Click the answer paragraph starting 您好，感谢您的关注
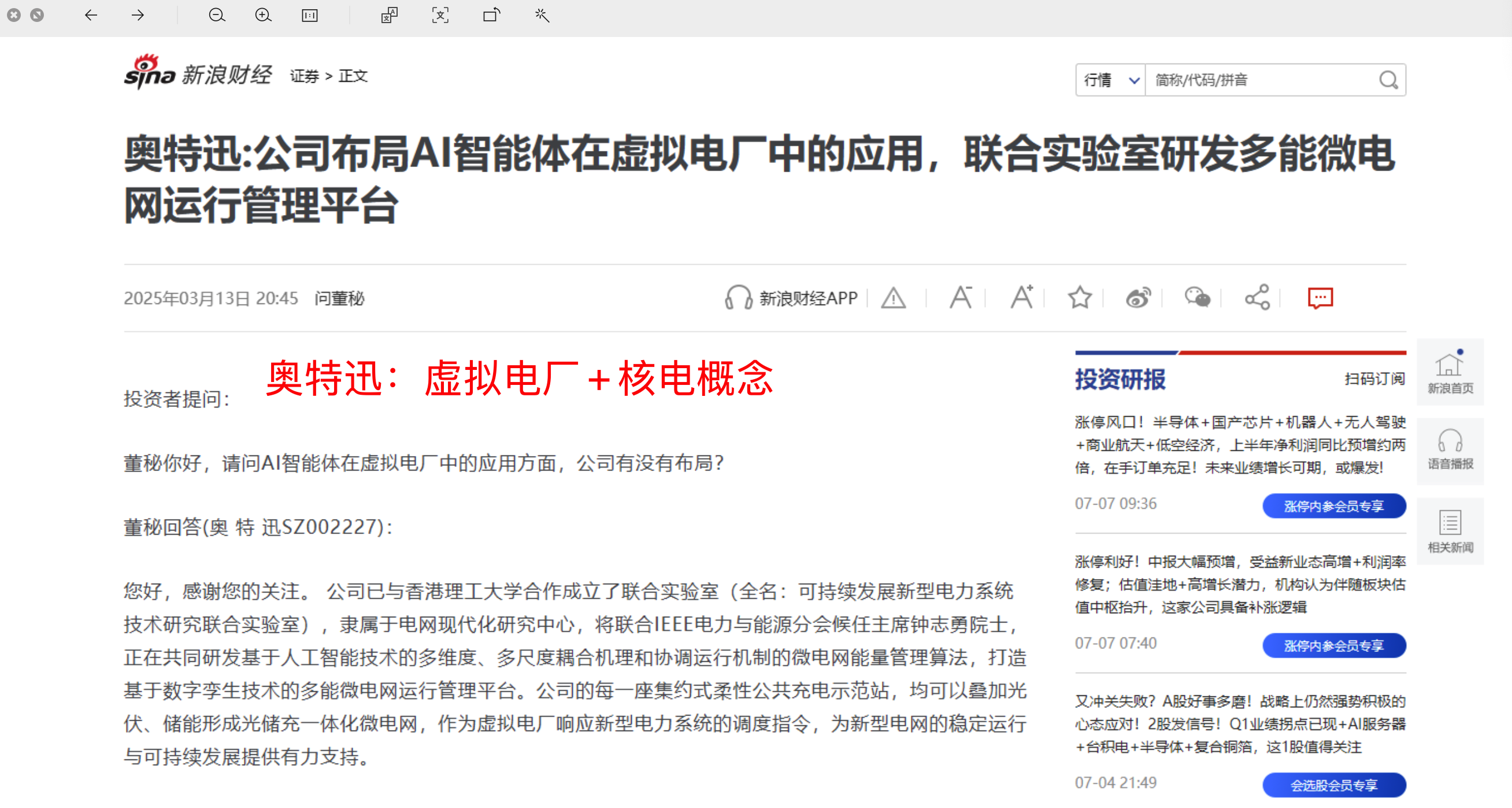Screen dimensions: 1512x808 (x=575, y=674)
